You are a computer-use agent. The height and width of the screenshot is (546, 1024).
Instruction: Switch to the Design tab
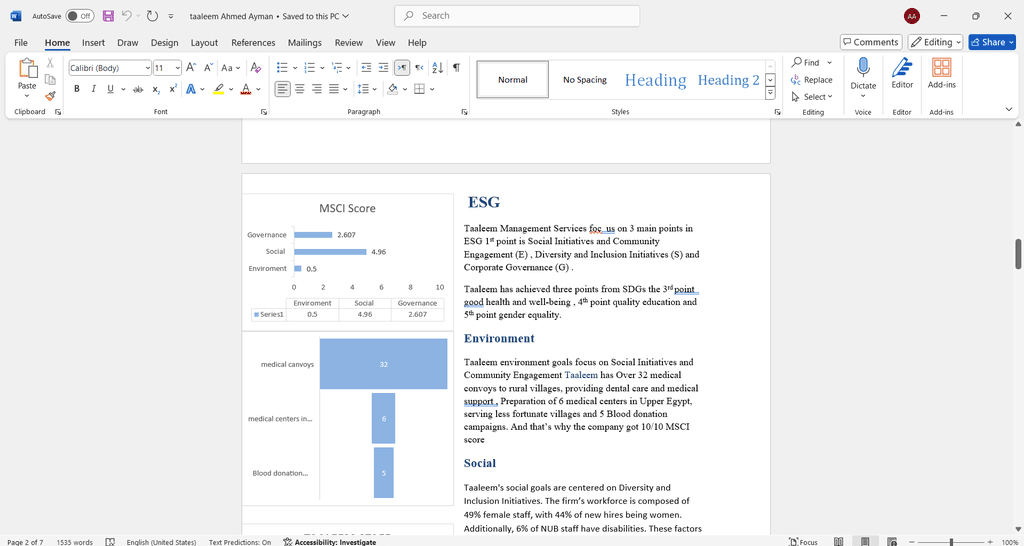pos(165,42)
